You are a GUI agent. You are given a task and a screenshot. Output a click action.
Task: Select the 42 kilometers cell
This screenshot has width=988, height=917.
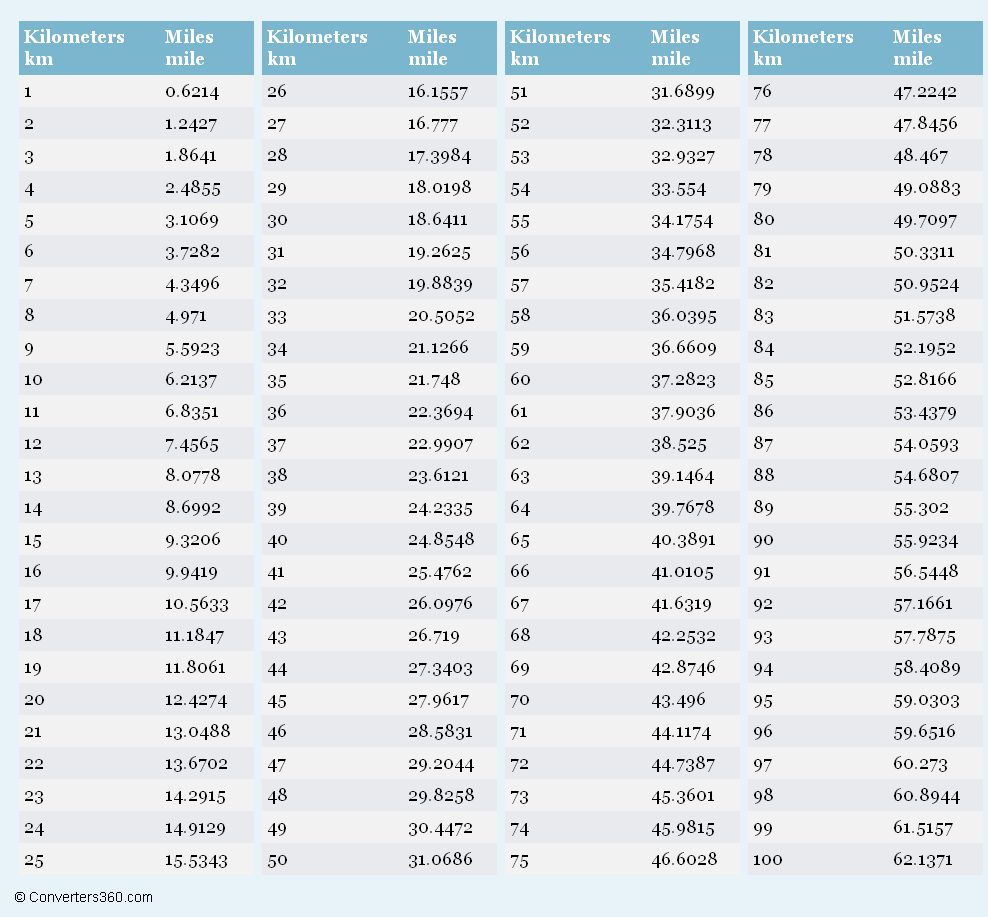point(277,604)
